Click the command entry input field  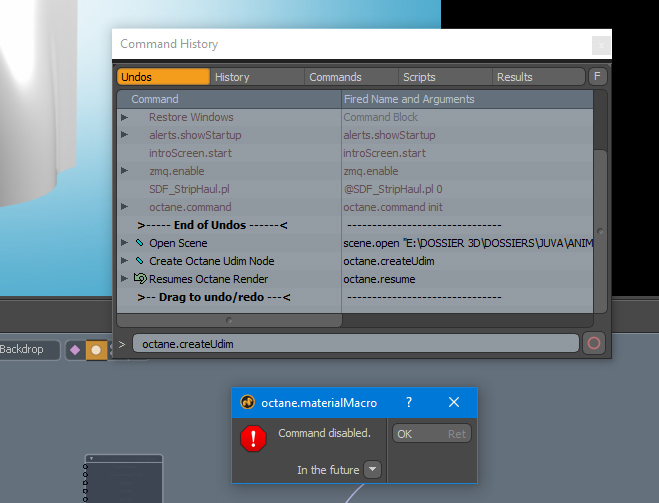click(x=356, y=344)
